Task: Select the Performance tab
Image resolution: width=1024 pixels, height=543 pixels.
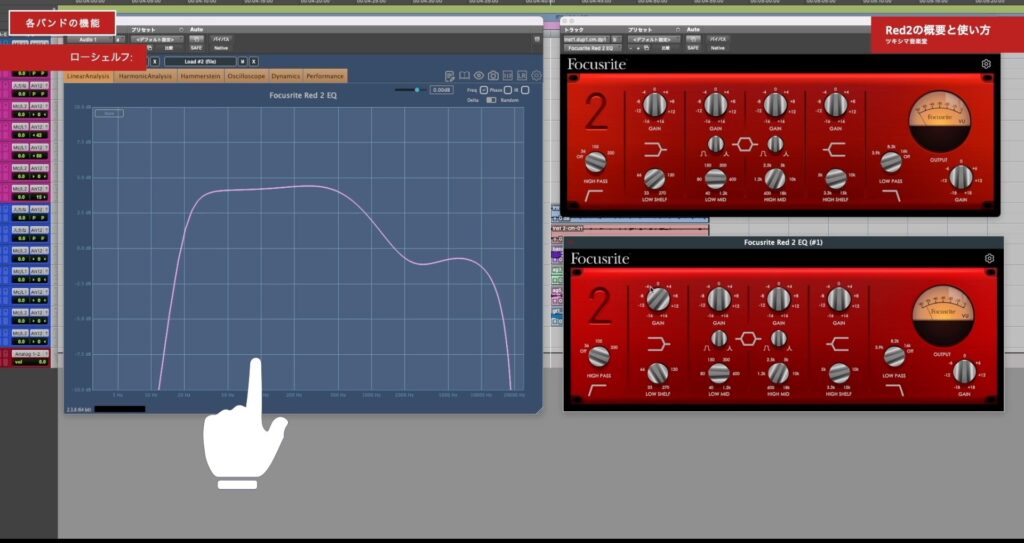Action: [x=325, y=76]
